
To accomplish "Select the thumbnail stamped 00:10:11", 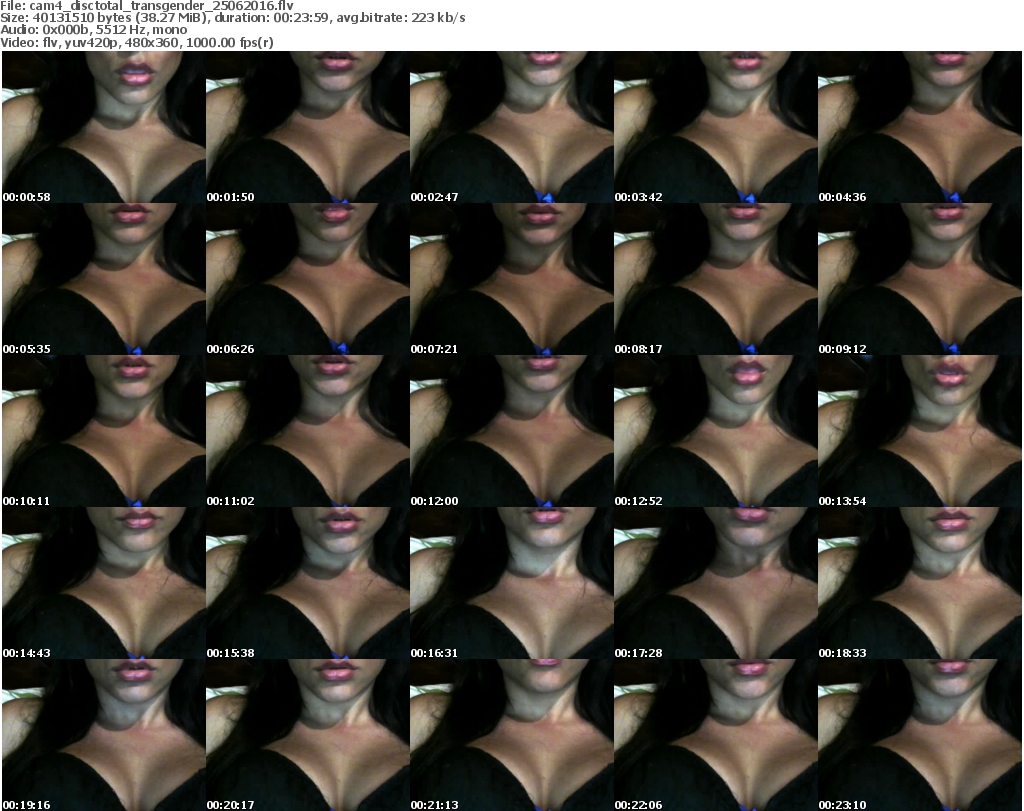I will (x=104, y=431).
